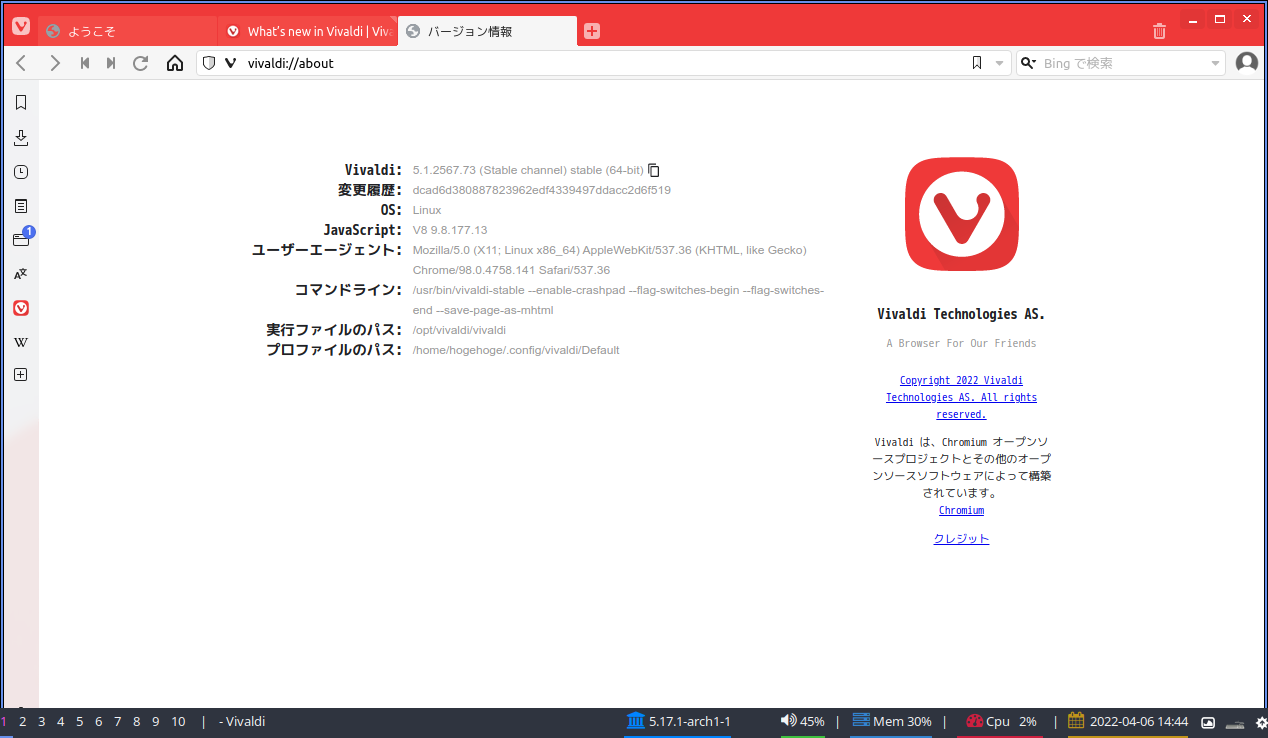The image size is (1268, 738).
Task: Click the profile path /home/hogehoge/.config text
Action: pos(516,350)
